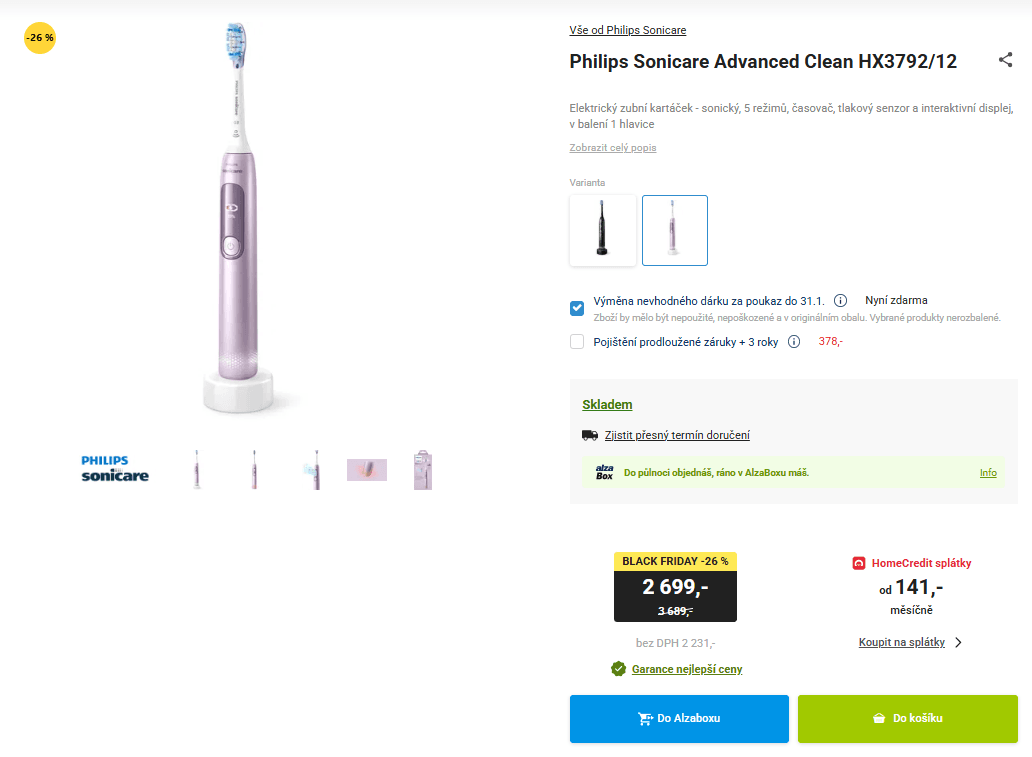Uncheck the gift exchange voucher option
Viewport: 1032px width, 757px height.
pyautogui.click(x=576, y=308)
